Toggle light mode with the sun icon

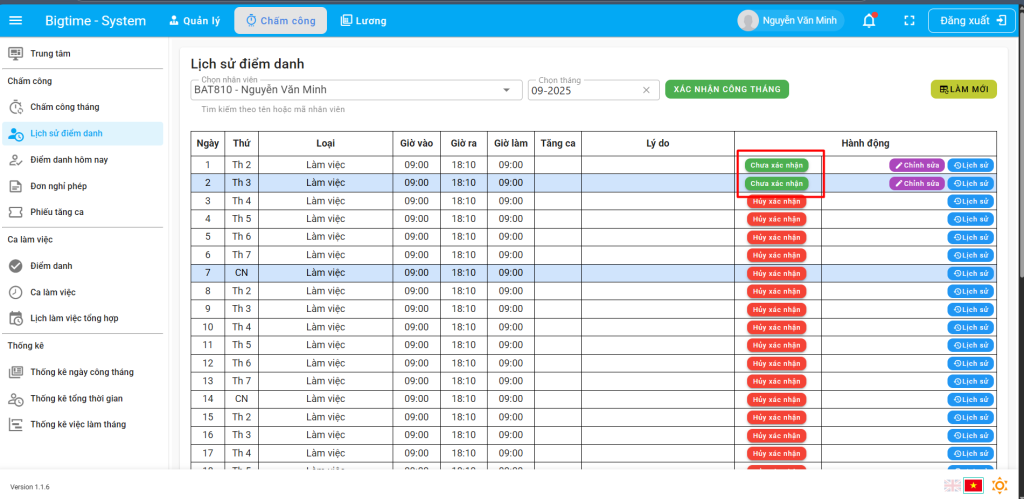tap(1000, 485)
